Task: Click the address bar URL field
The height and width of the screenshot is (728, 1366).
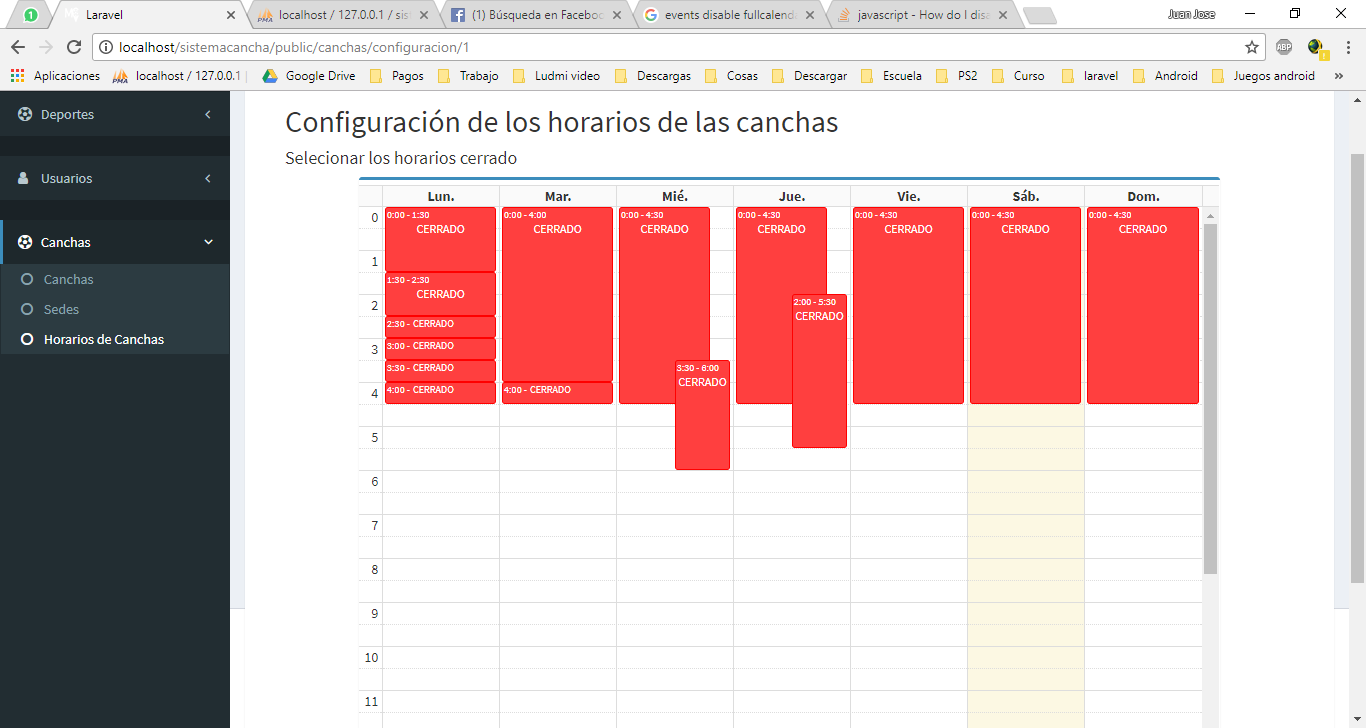Action: pyautogui.click(x=676, y=47)
